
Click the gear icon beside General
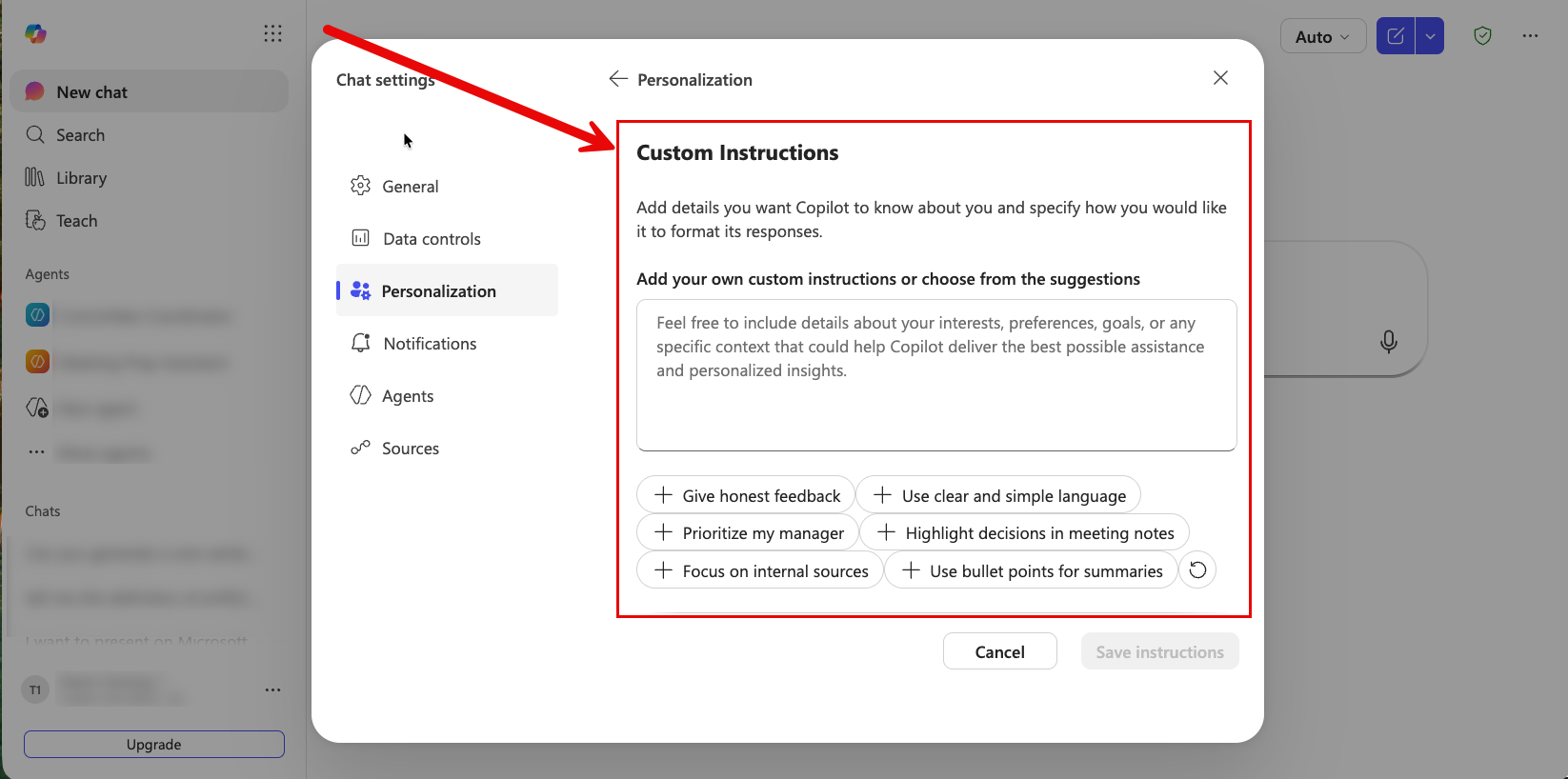pyautogui.click(x=360, y=186)
